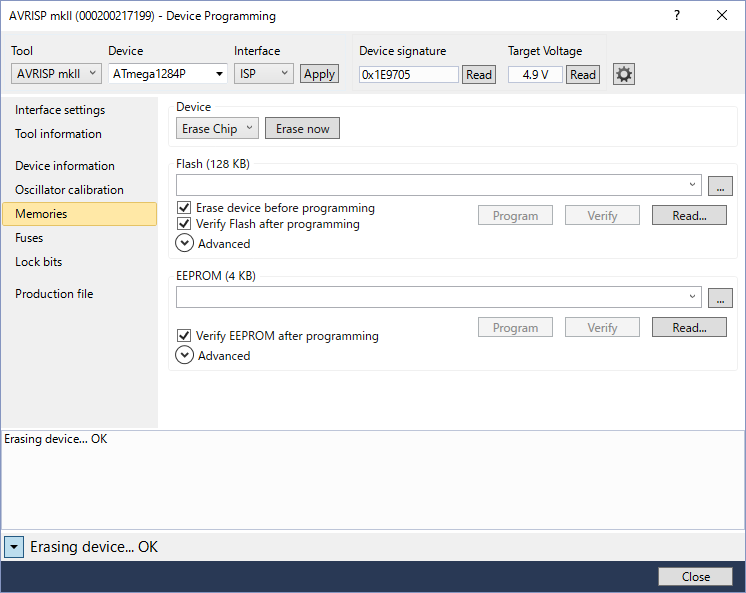
Task: Open the Fuses page
Action: click(x=79, y=237)
